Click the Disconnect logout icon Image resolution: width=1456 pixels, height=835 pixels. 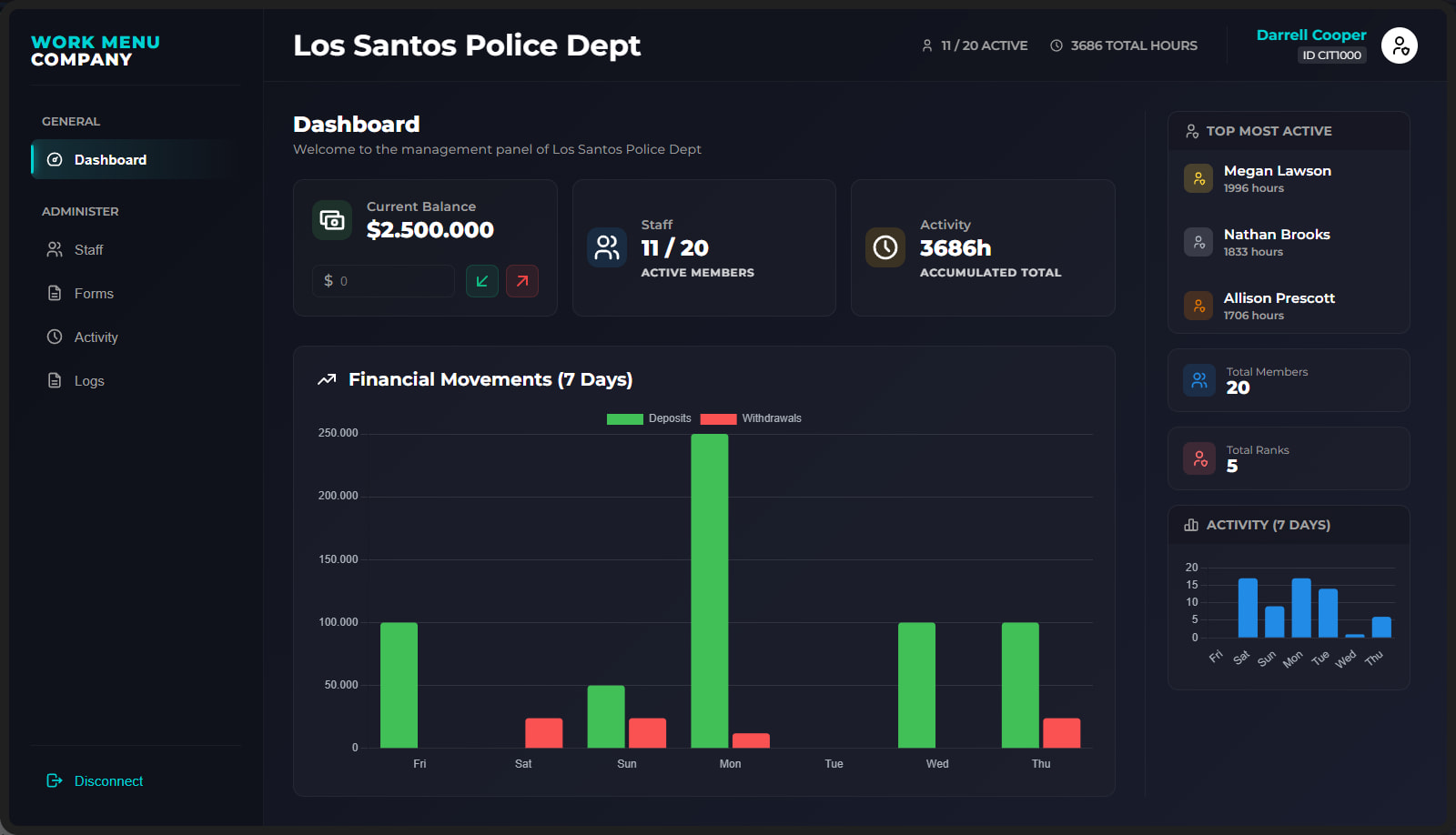pos(55,780)
